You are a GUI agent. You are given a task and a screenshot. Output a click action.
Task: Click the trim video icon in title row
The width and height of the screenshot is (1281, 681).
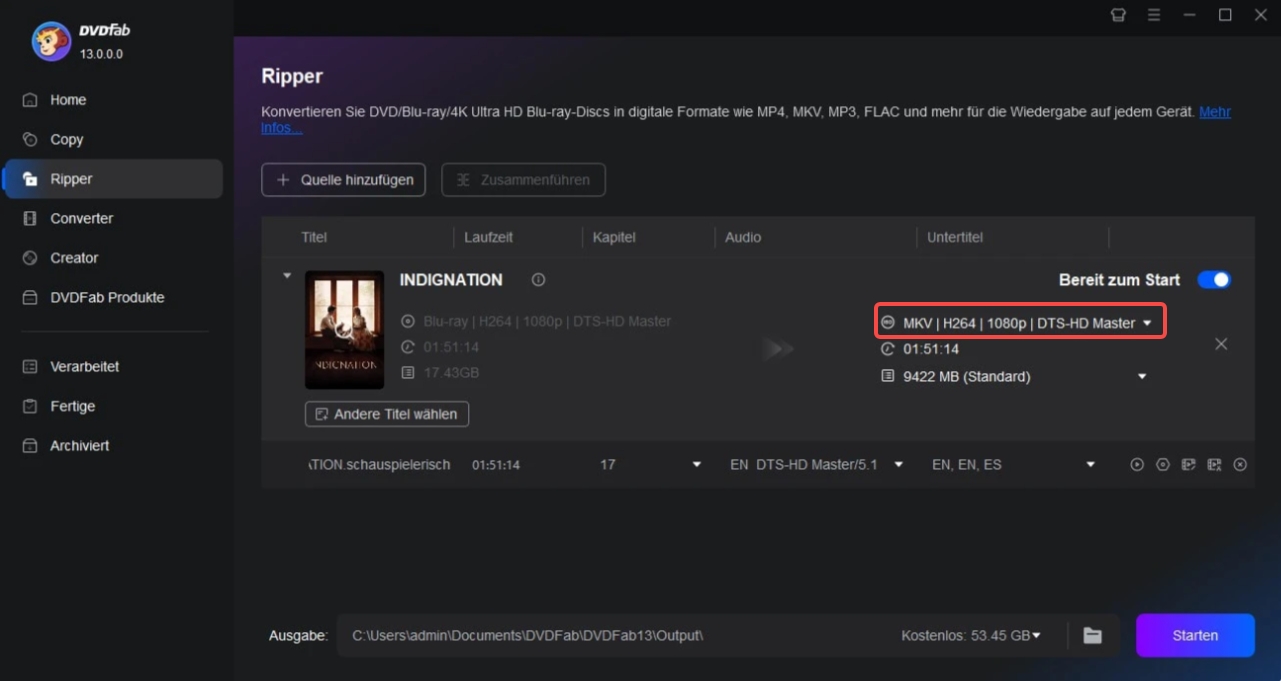click(1214, 465)
